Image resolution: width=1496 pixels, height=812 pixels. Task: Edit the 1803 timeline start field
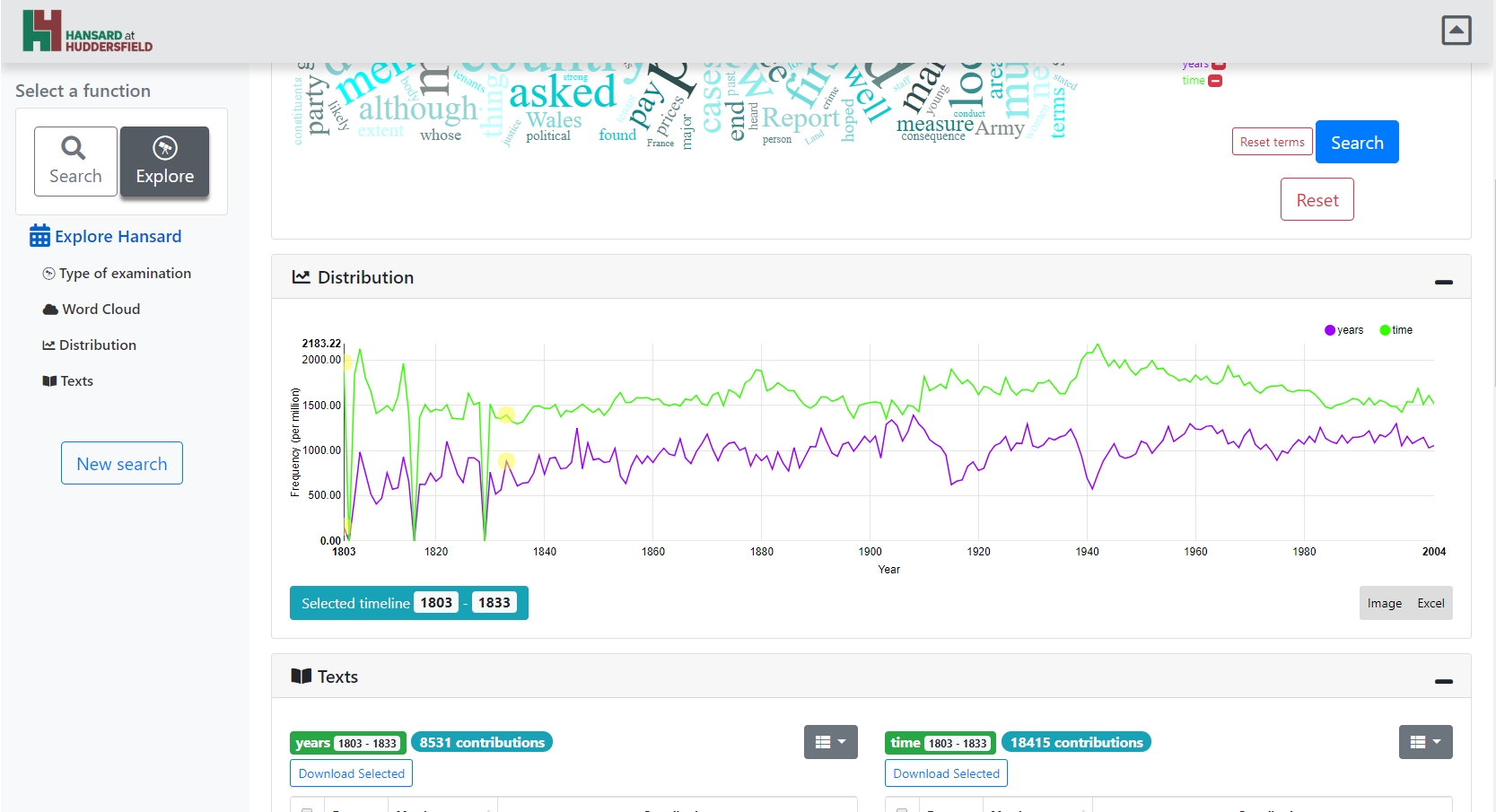[437, 602]
